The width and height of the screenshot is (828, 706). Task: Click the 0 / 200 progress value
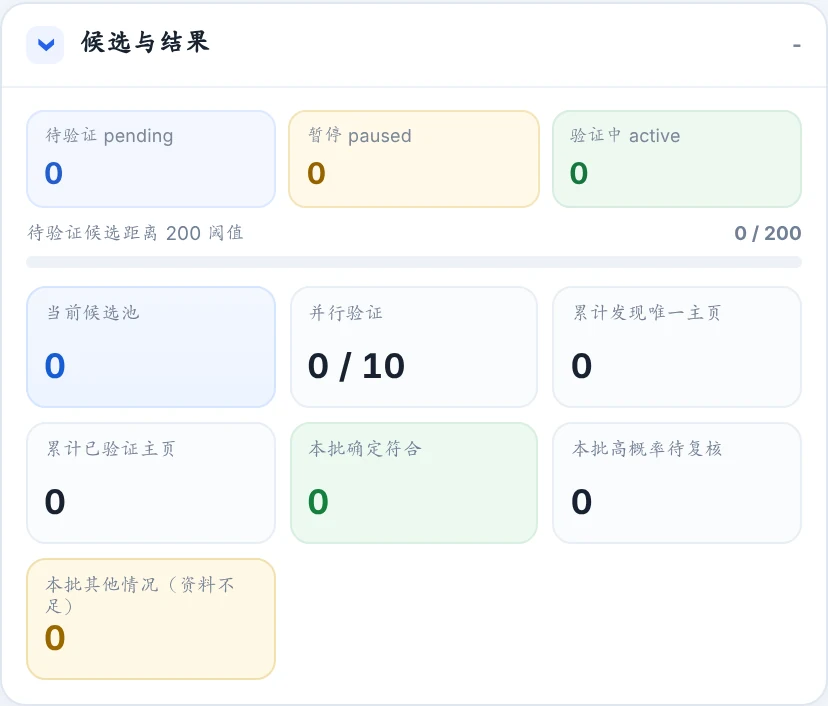[768, 233]
